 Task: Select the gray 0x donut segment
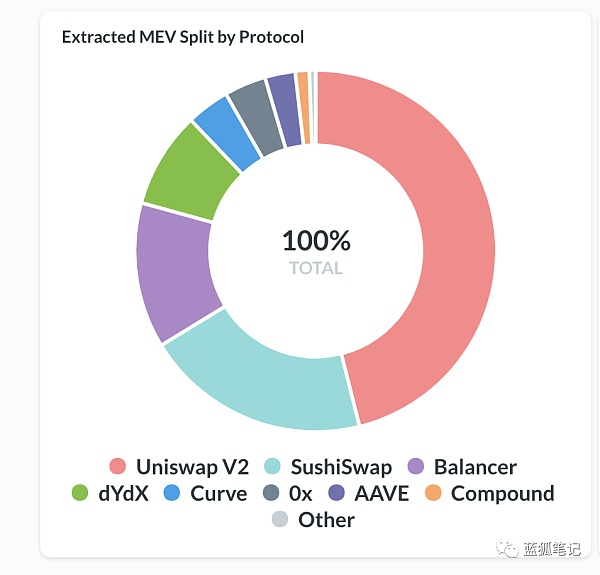tap(254, 111)
